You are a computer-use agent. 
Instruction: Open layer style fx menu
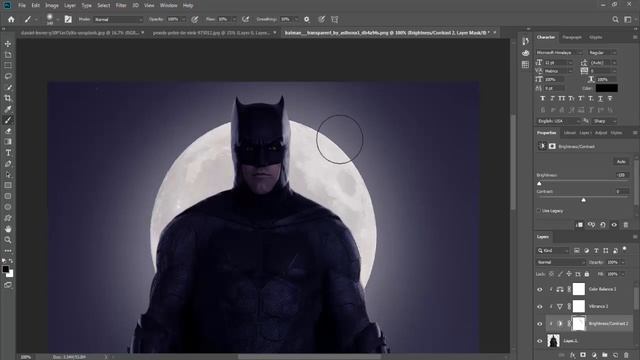[x=573, y=356]
